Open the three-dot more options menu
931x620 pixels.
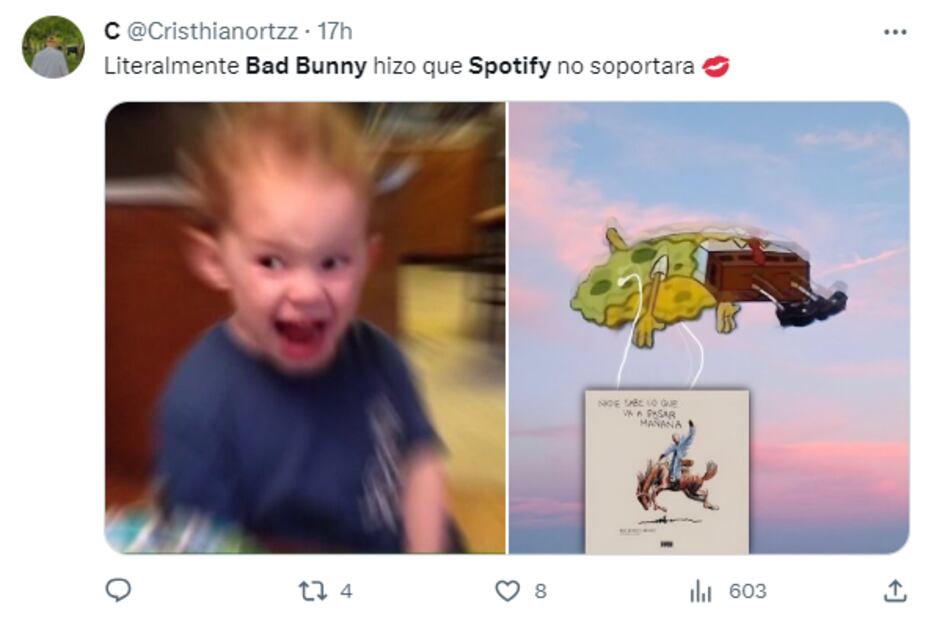[x=895, y=32]
